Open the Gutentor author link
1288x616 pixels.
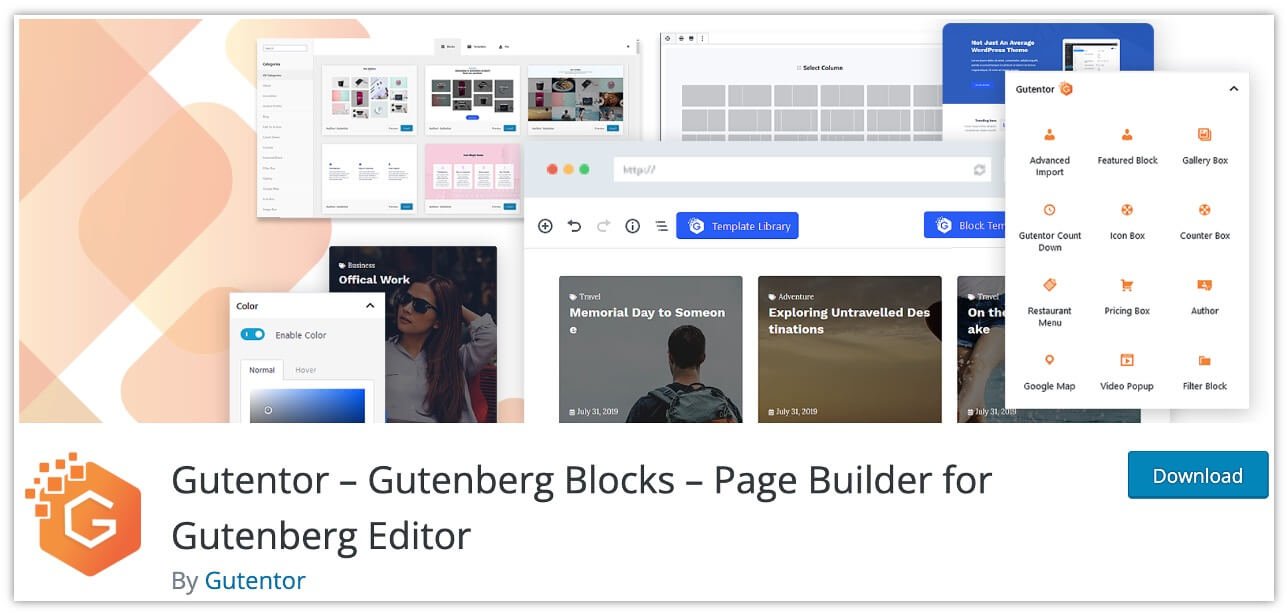[x=255, y=580]
